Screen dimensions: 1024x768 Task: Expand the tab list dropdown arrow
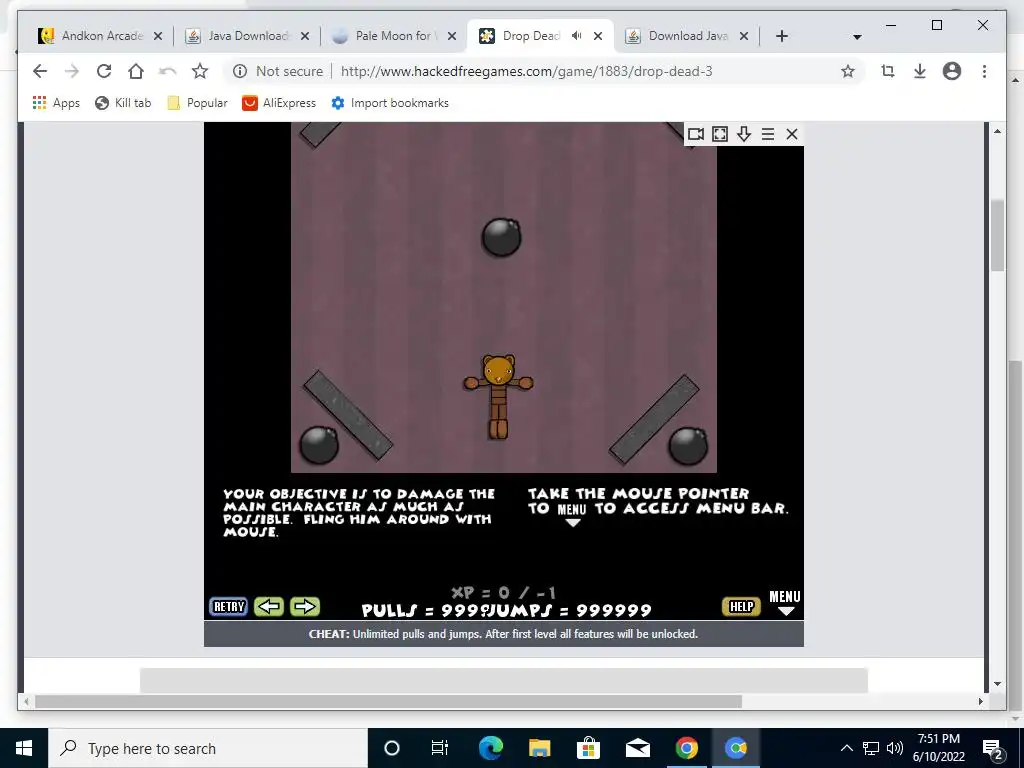pos(857,37)
